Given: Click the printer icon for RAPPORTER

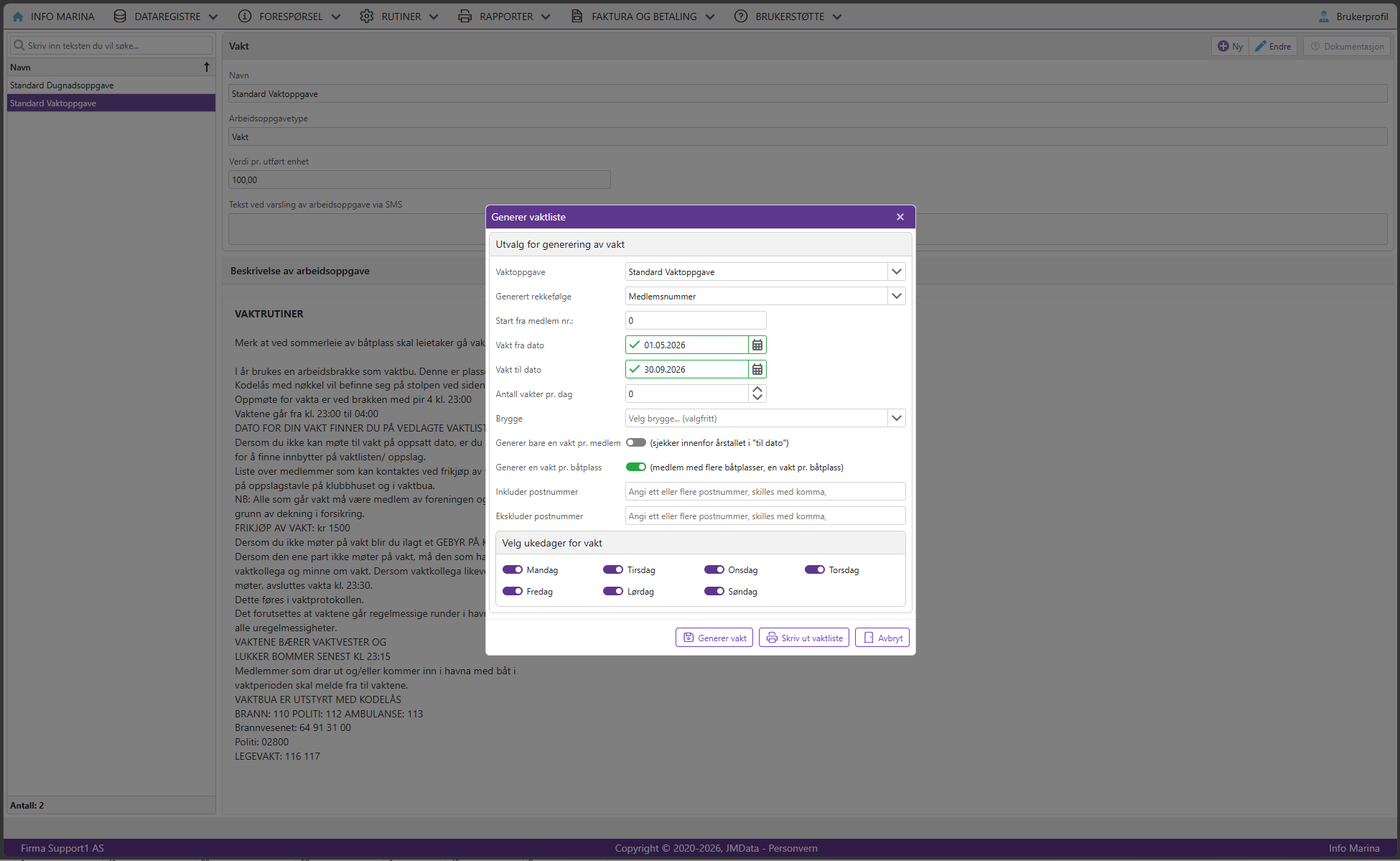Looking at the screenshot, I should [x=465, y=16].
